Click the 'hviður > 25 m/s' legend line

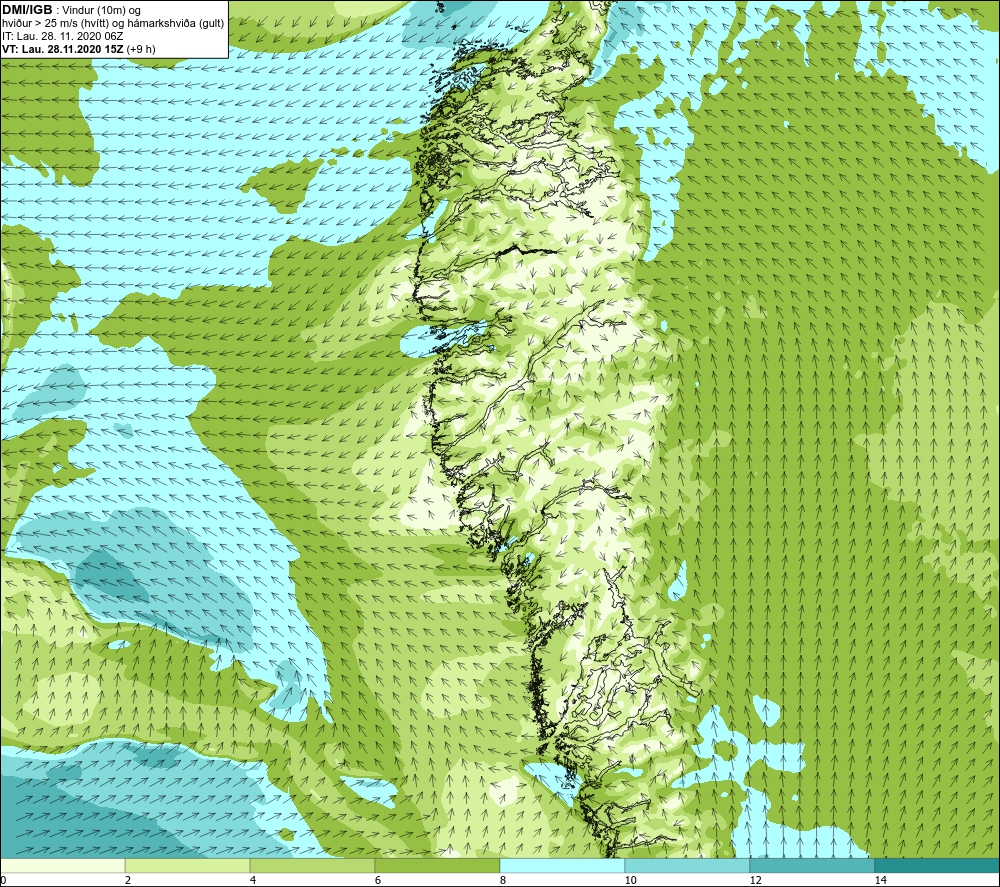[x=113, y=24]
